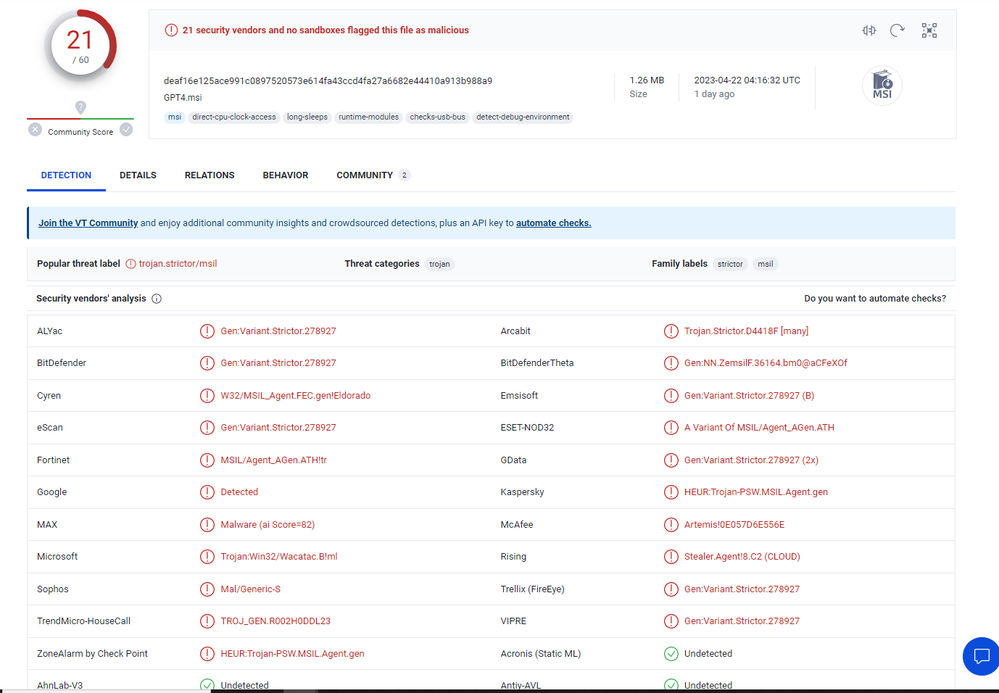Image resolution: width=999 pixels, height=693 pixels.
Task: Click Microsoft's Trojan:Win32/Wacatac.B!ml result
Action: pyautogui.click(x=279, y=557)
